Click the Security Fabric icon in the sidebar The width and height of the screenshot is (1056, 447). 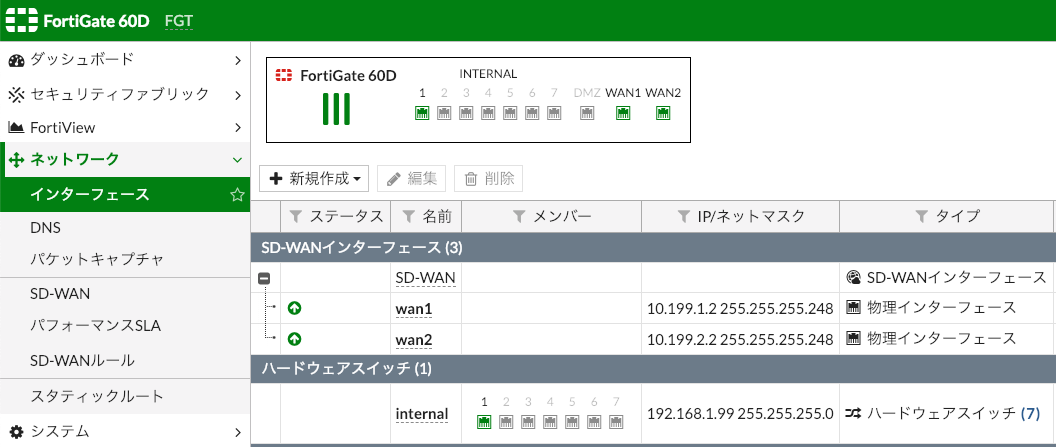(x=16, y=94)
